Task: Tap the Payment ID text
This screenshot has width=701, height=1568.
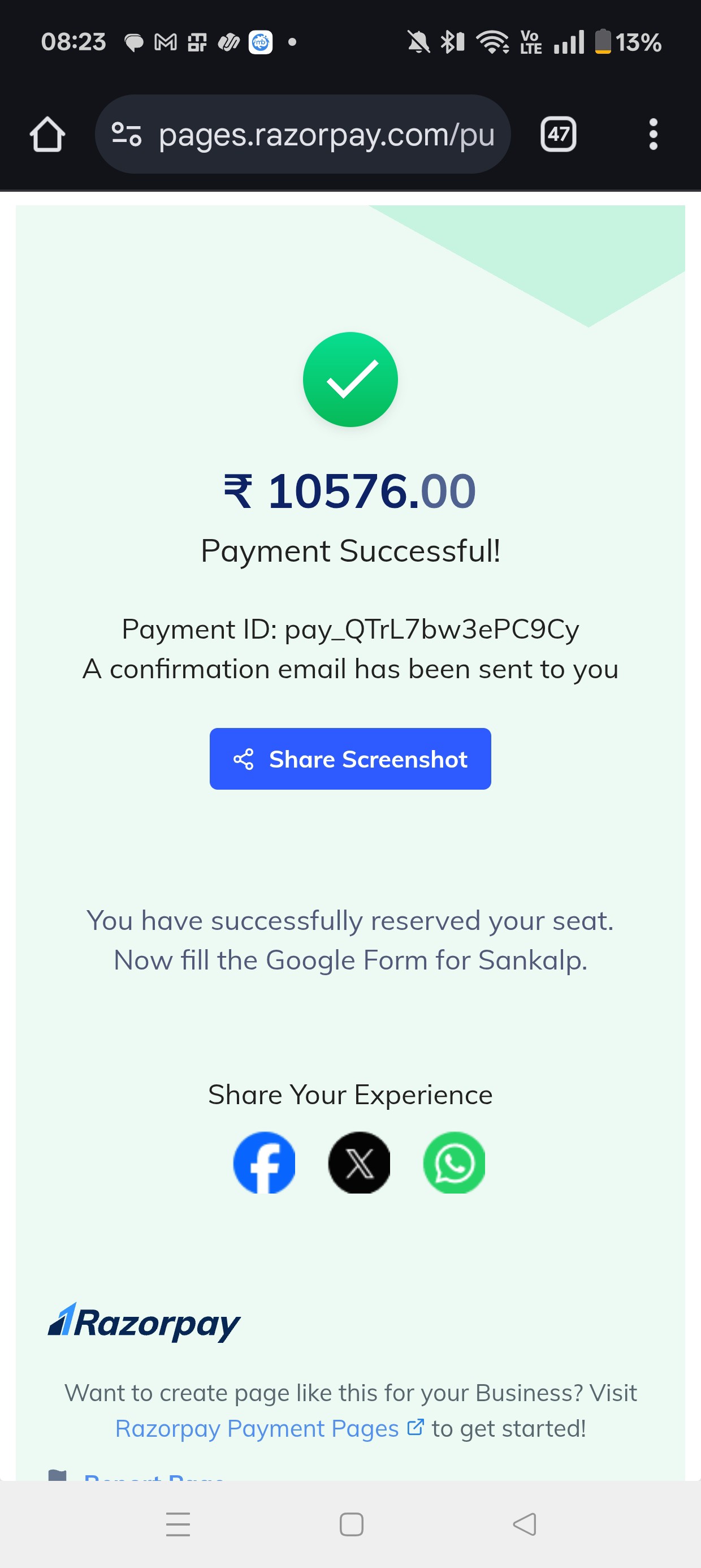Action: (350, 629)
